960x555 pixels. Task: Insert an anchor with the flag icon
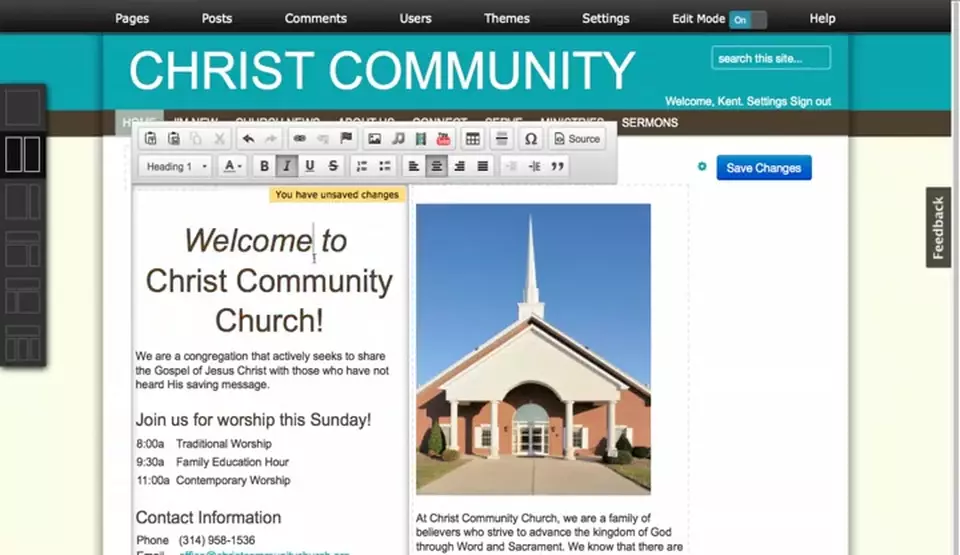(346, 139)
